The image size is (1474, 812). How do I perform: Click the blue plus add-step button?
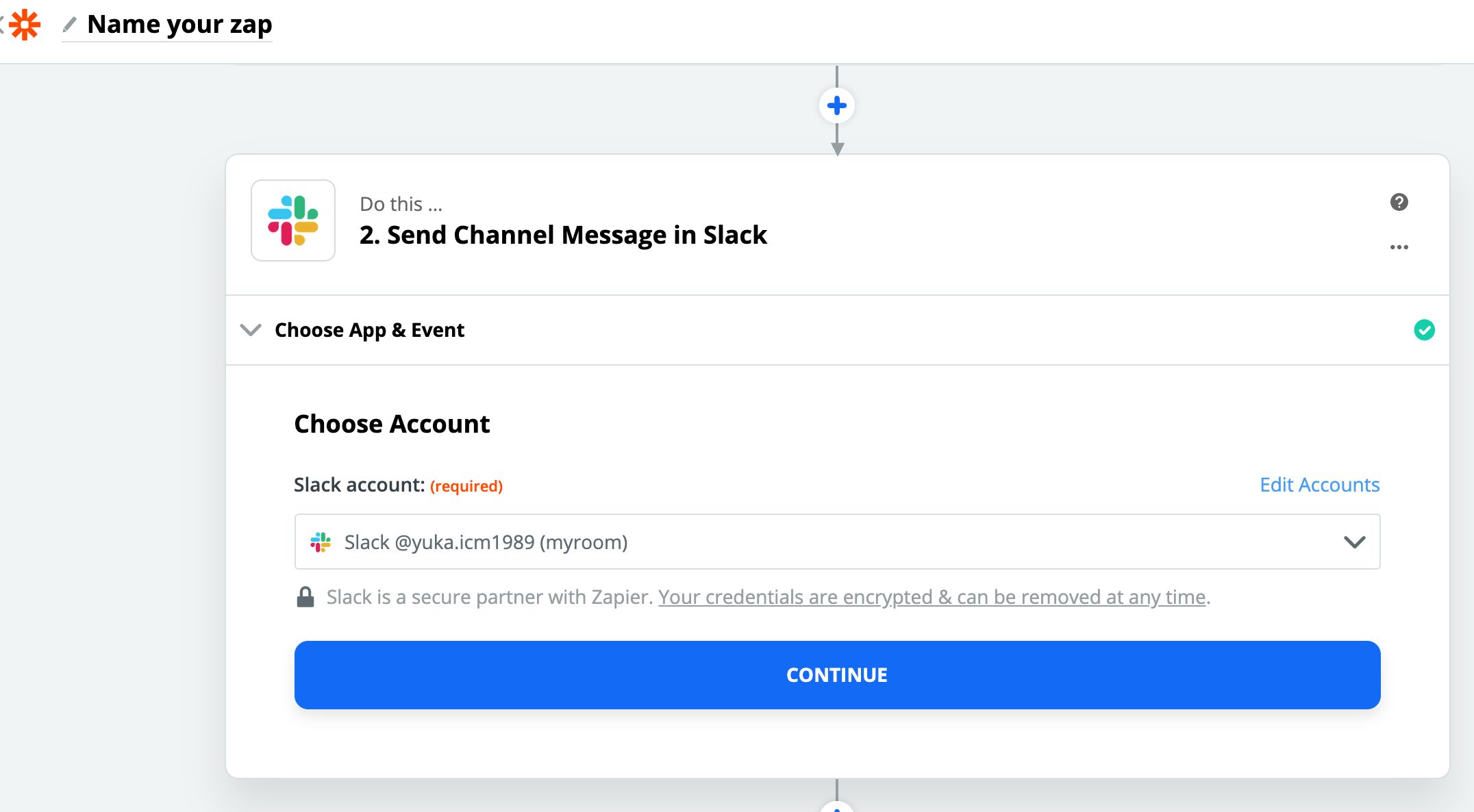click(836, 105)
